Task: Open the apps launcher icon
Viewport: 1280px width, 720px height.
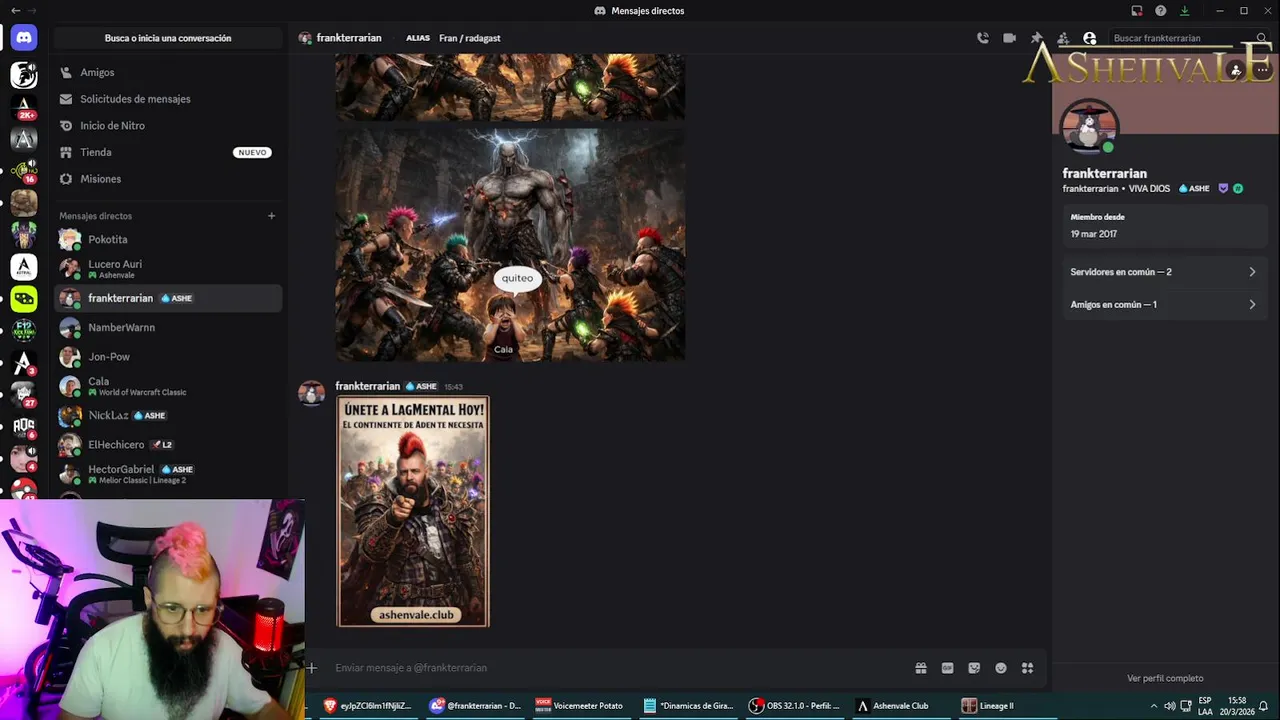Action: point(1027,668)
